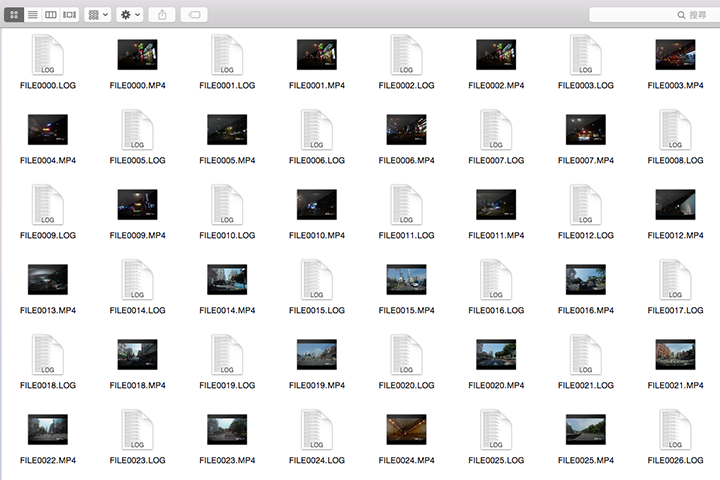This screenshot has height=480, width=720.
Task: Select the FILE0021.MP4 video thumbnail
Action: point(675,355)
